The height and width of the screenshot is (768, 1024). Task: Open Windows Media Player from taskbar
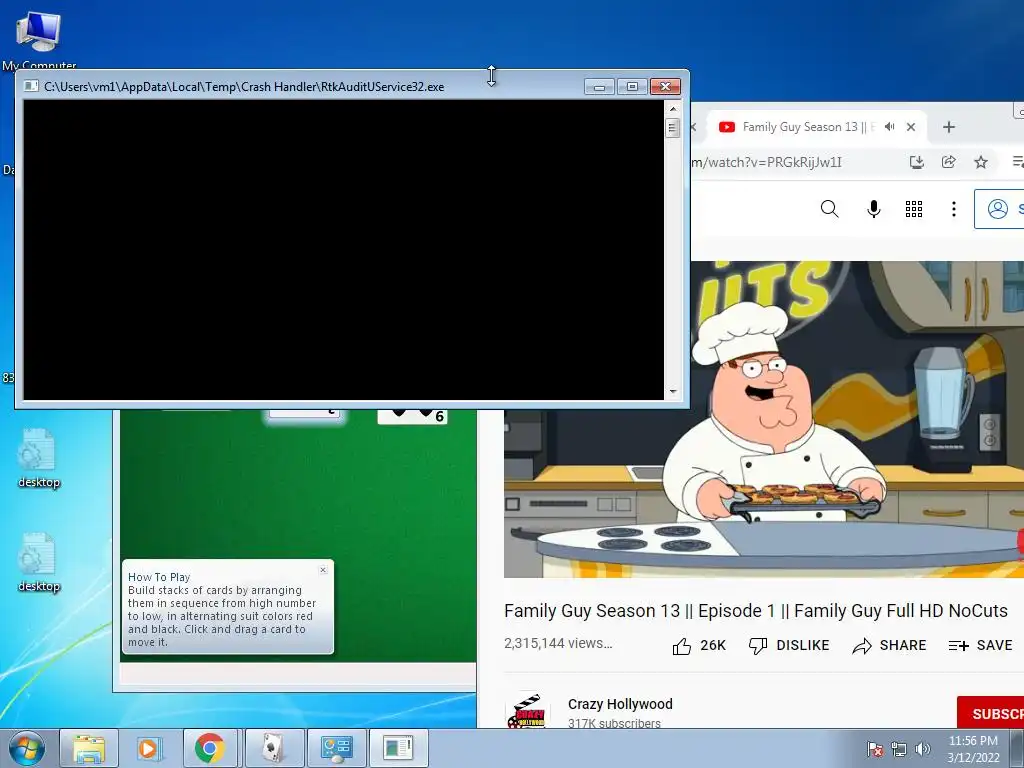click(150, 748)
